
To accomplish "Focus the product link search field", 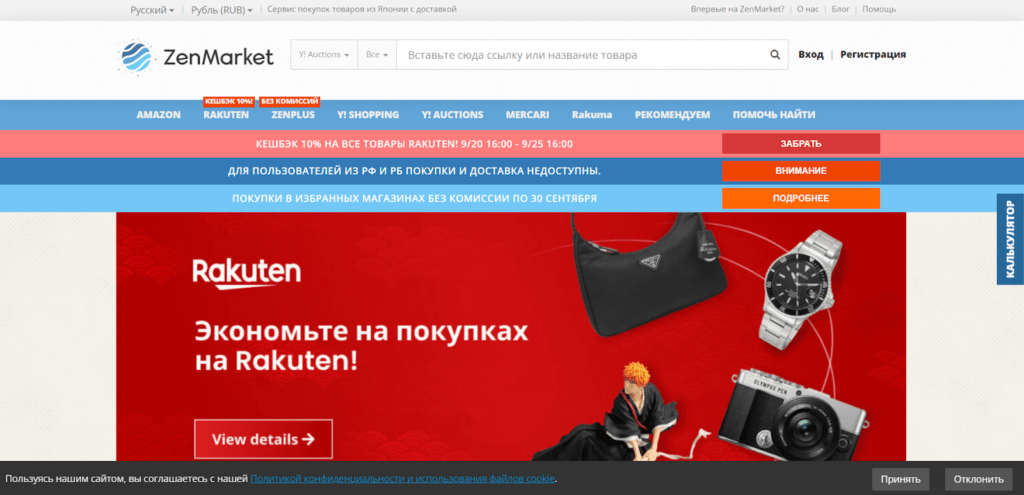I will click(581, 55).
